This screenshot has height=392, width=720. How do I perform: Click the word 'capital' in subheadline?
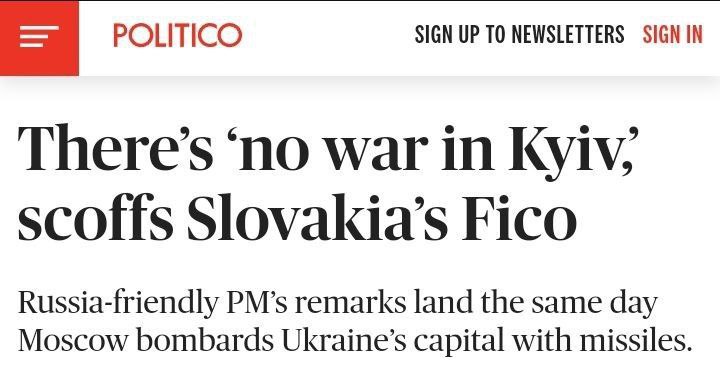[x=459, y=342]
